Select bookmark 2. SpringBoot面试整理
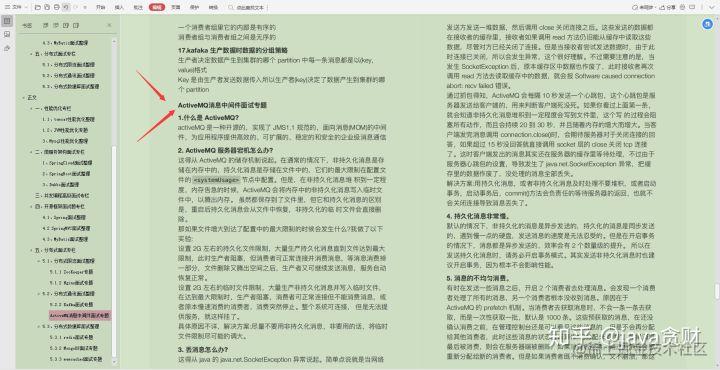 pyautogui.click(x=66, y=174)
